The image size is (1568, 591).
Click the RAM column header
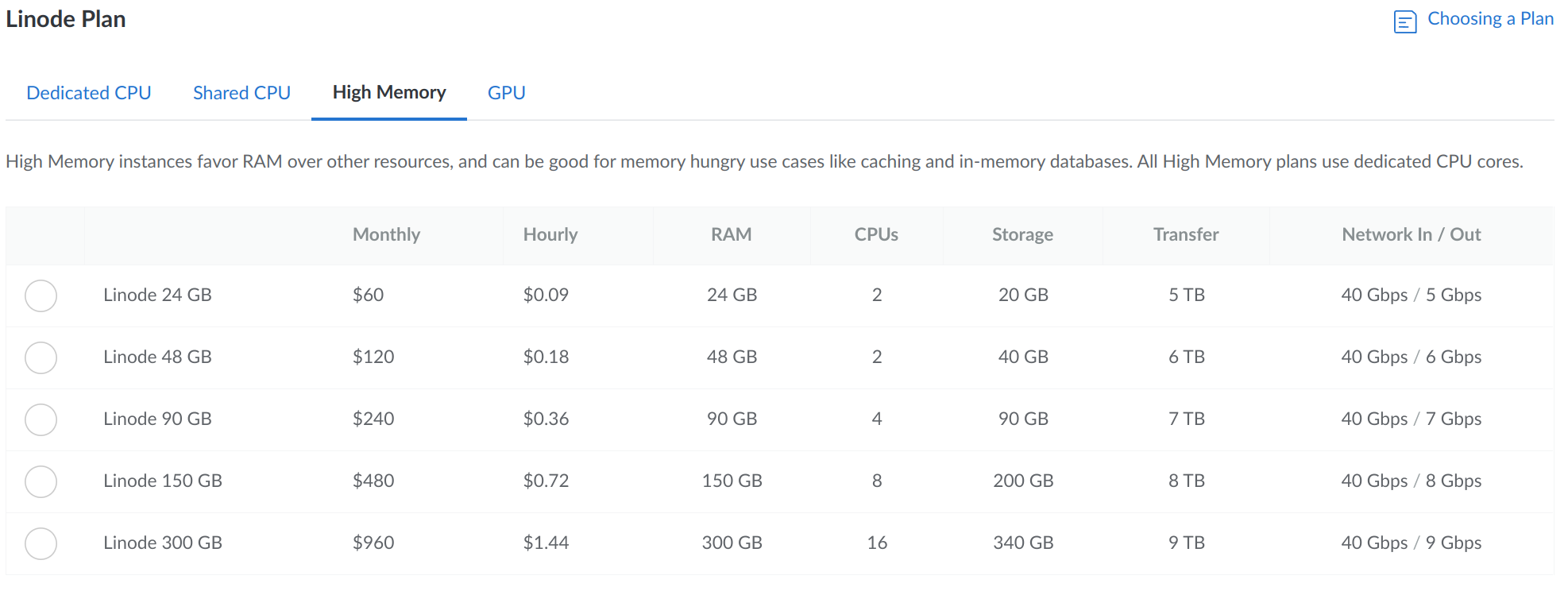[731, 235]
